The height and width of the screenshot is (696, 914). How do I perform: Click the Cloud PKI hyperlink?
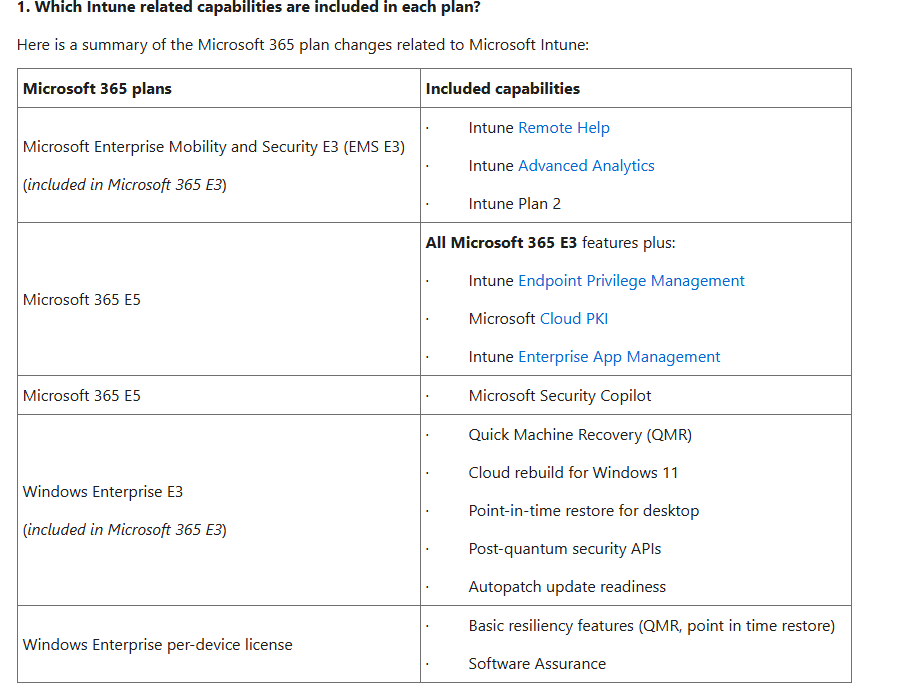573,319
